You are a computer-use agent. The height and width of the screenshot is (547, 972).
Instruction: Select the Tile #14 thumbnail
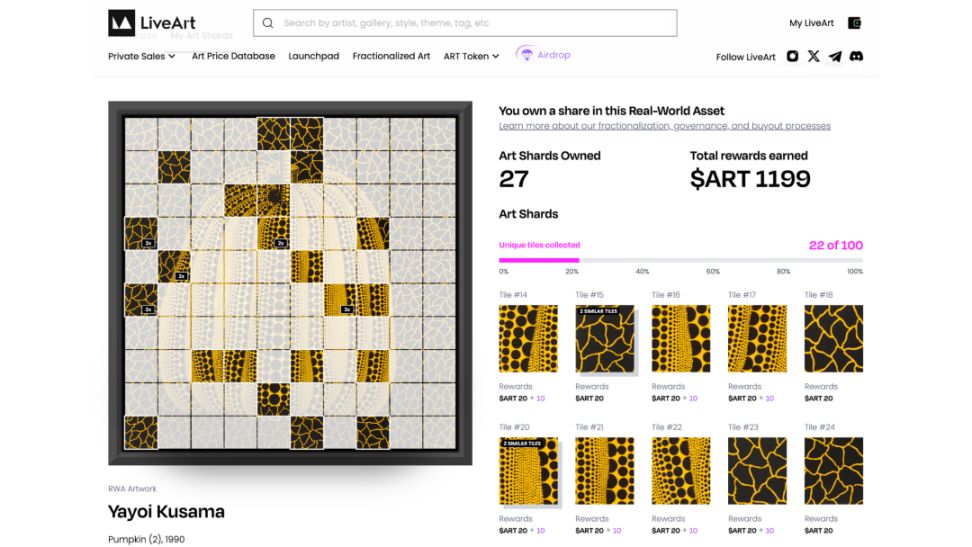click(528, 339)
